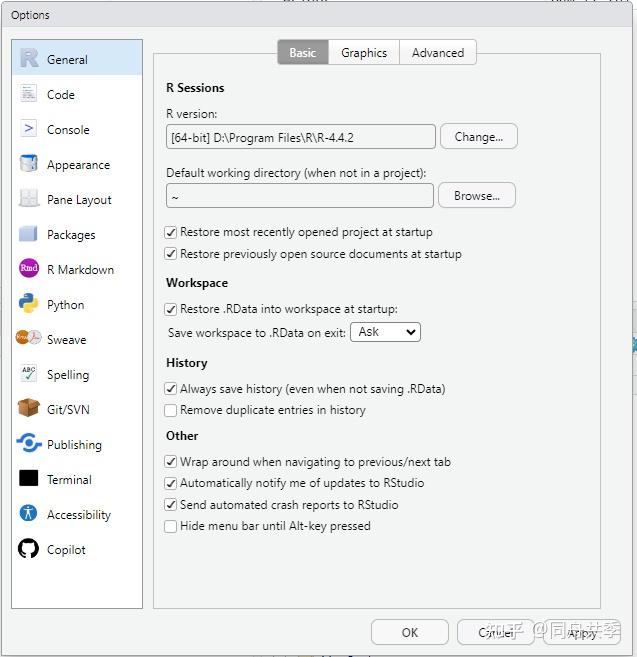Screen dimensions: 637x657
Task: Switch to the Graphics tab
Action: (364, 52)
